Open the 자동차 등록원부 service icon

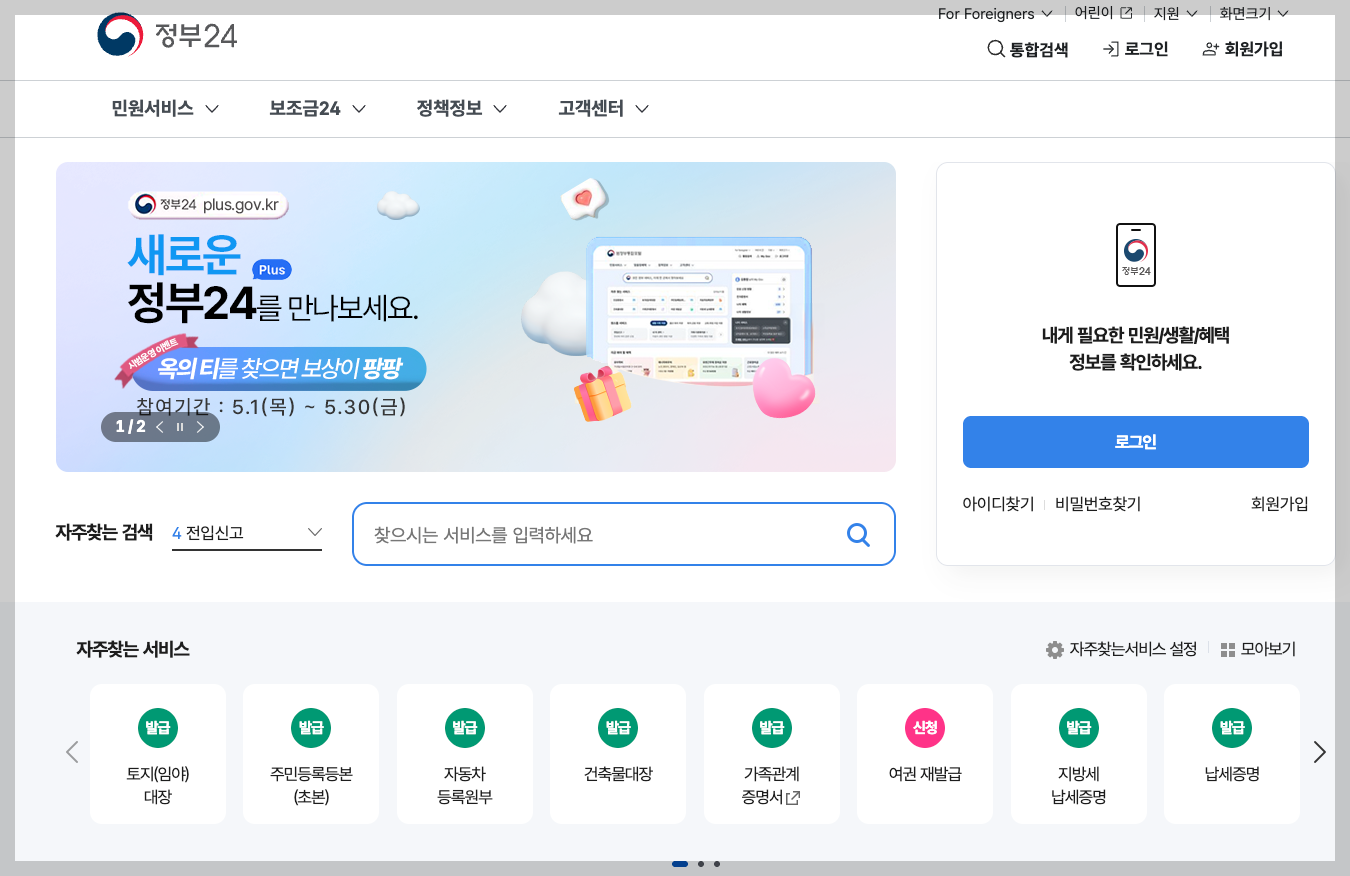click(x=464, y=754)
